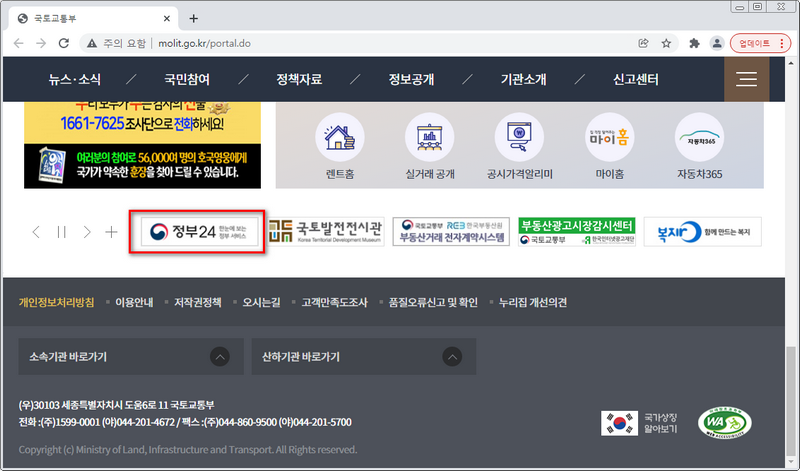
Task: Open the 복지로 banner
Action: coord(703,232)
